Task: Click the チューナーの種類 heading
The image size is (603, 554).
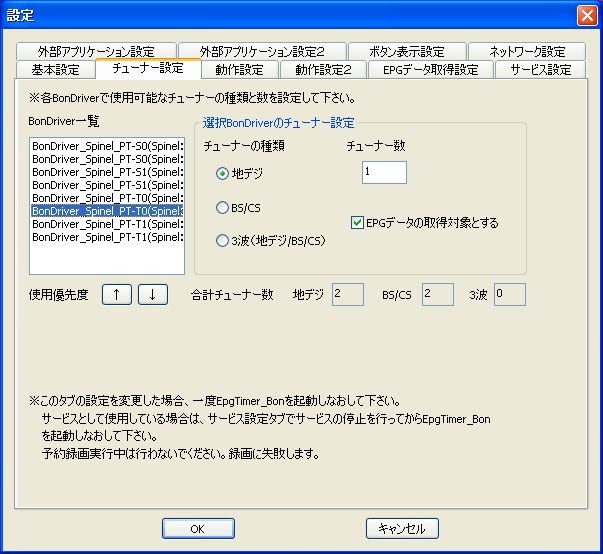Action: click(x=244, y=146)
